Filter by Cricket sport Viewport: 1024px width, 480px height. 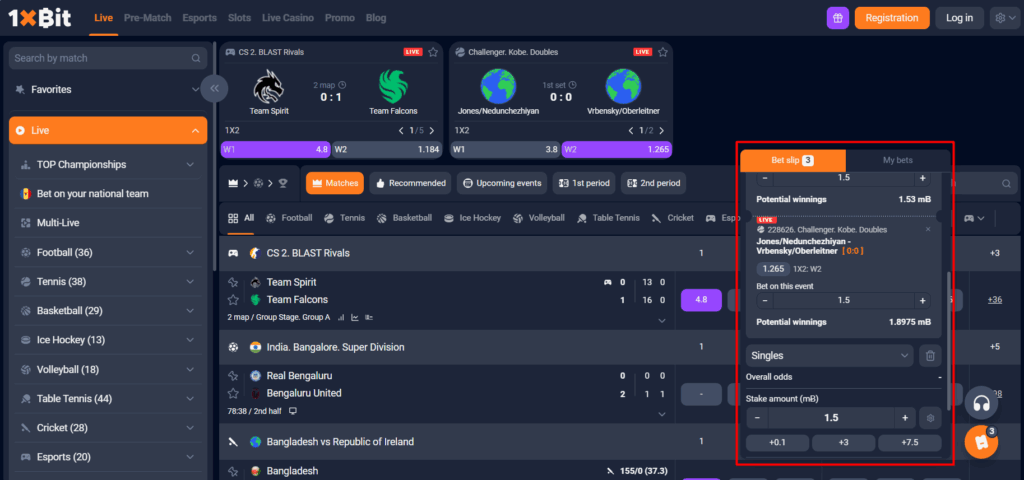673,218
